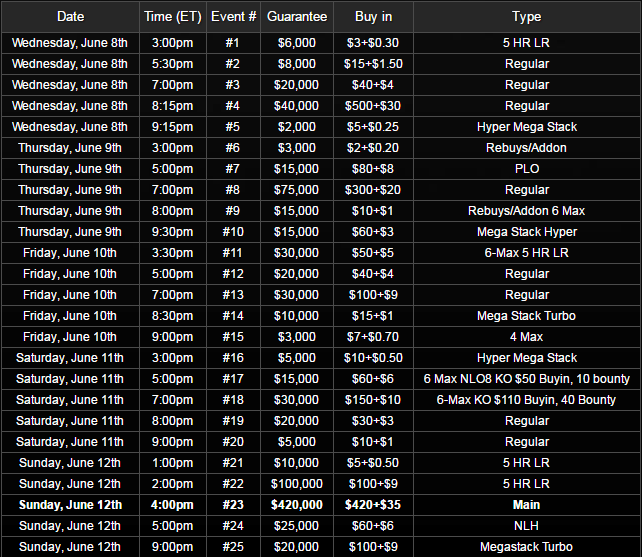Click the Time (ET) column header

(173, 16)
